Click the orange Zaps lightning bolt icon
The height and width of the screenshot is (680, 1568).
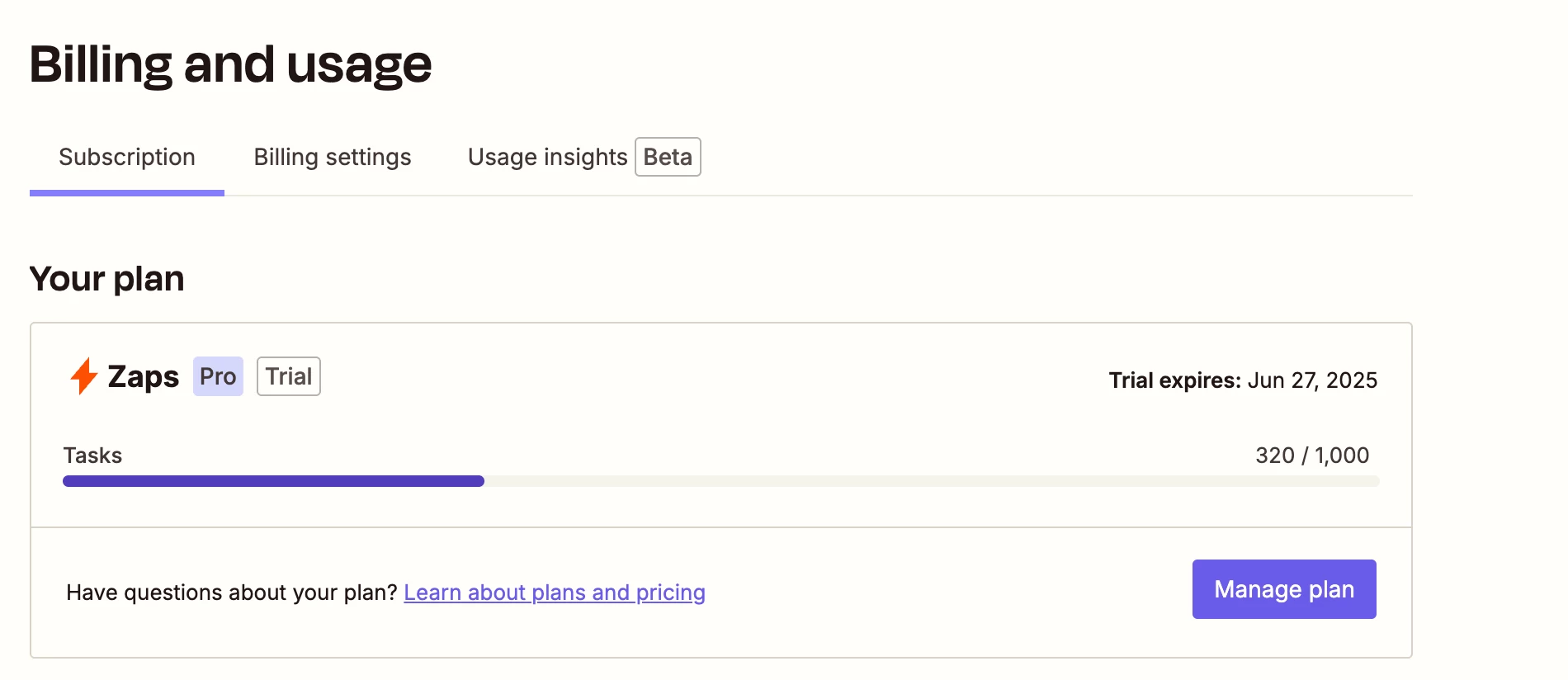83,376
